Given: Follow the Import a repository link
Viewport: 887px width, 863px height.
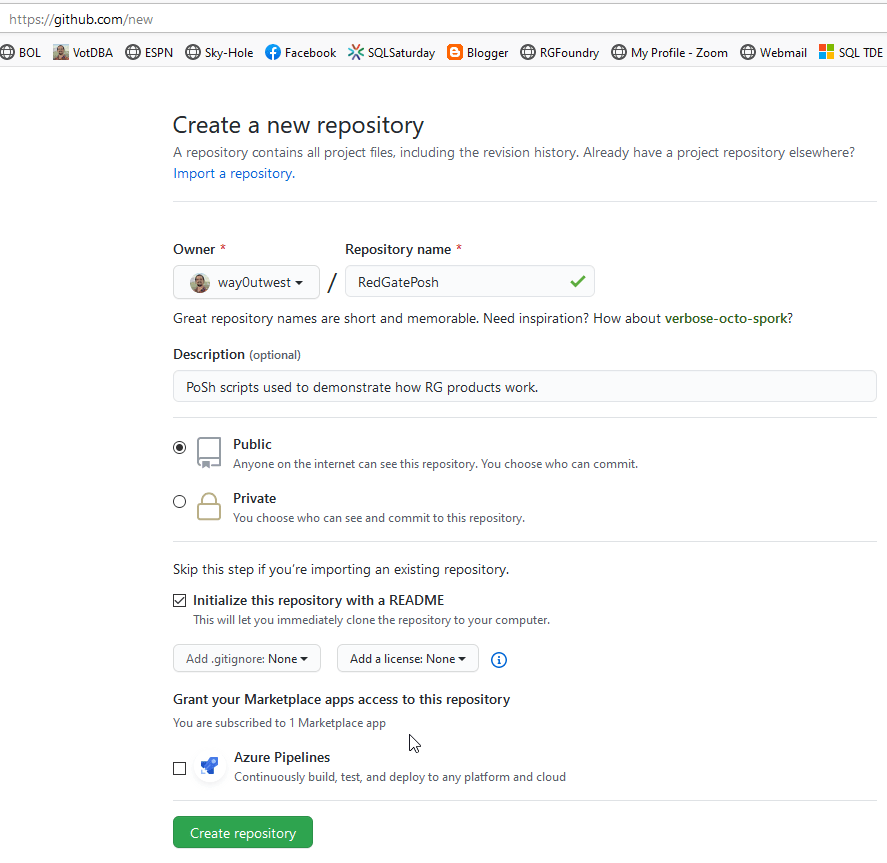Looking at the screenshot, I should [x=234, y=173].
